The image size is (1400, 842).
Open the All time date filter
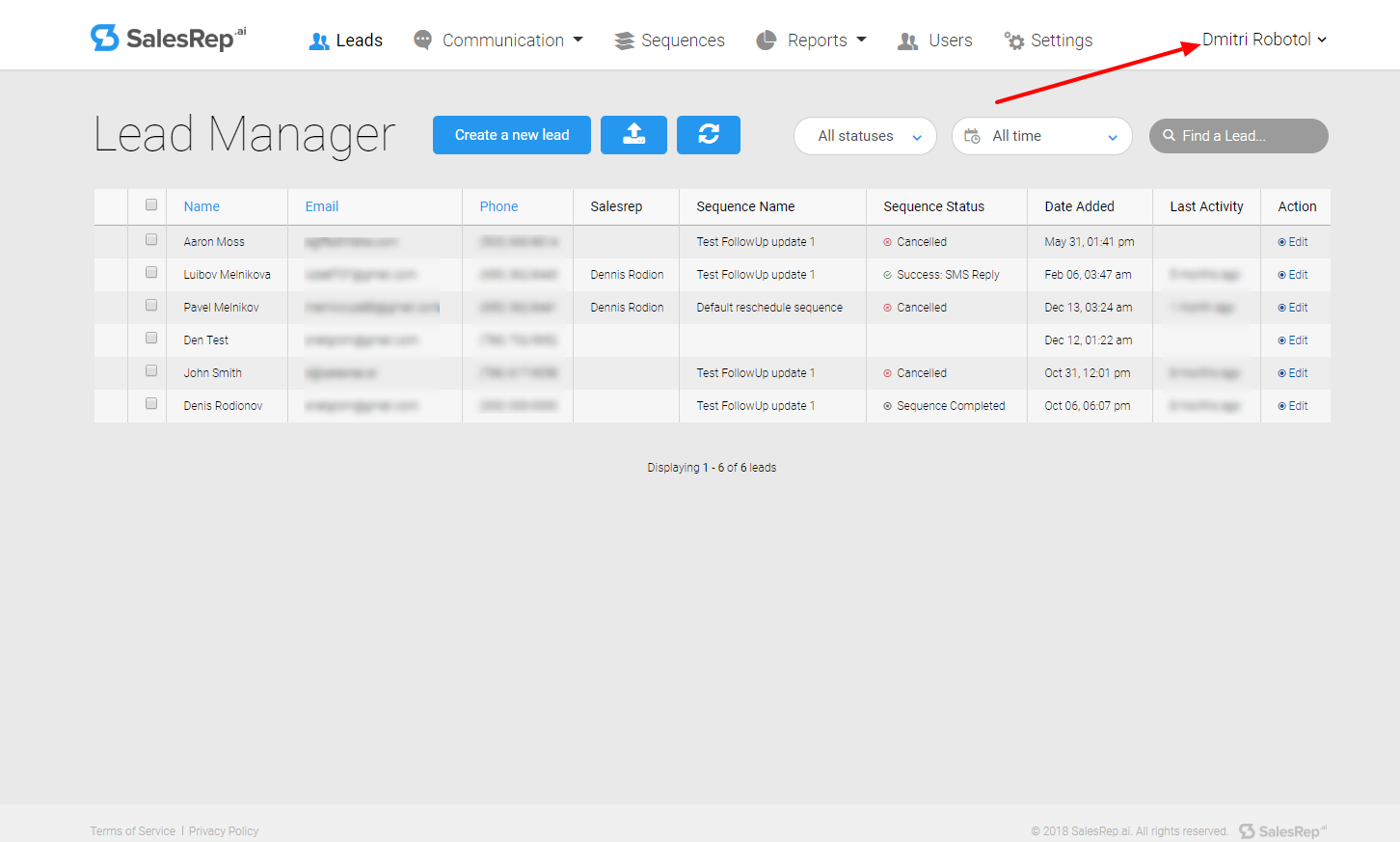tap(1042, 136)
